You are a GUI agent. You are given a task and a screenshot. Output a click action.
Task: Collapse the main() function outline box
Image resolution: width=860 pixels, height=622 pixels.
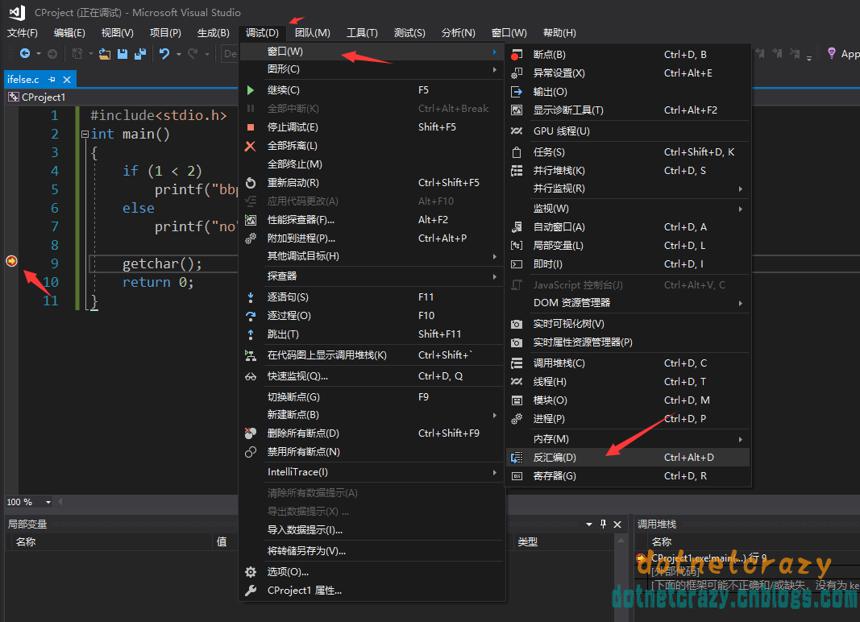click(84, 134)
